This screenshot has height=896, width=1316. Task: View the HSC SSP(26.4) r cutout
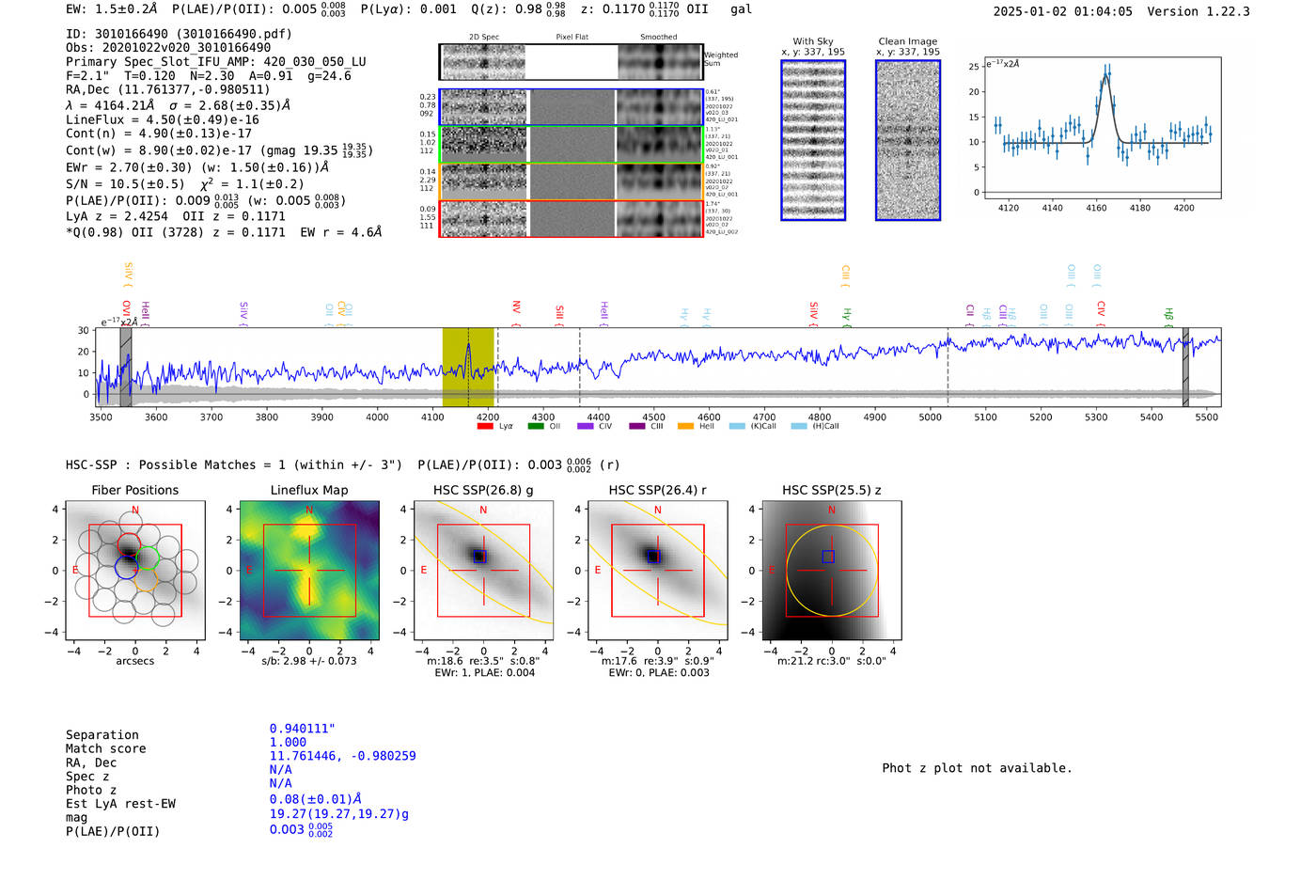point(657,571)
